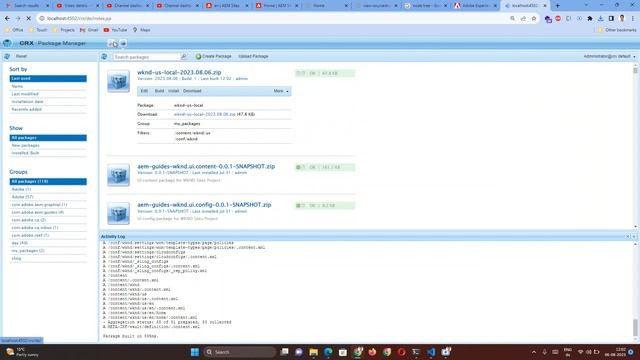Open Administrator@crx.default dropdown
Image resolution: width=640 pixels, height=360 pixels.
click(609, 56)
